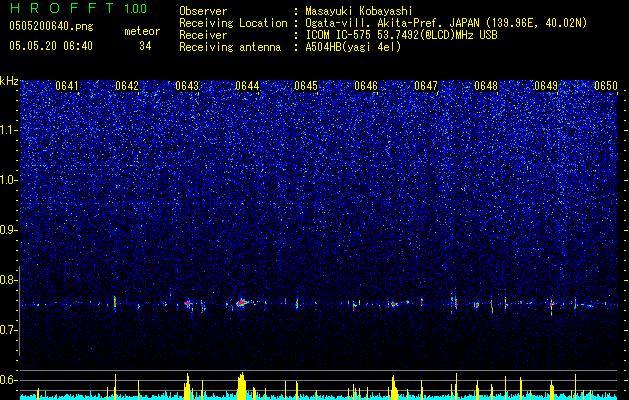Click the 1.1 frequency axis label
This screenshot has height=400, width=629.
[8, 130]
